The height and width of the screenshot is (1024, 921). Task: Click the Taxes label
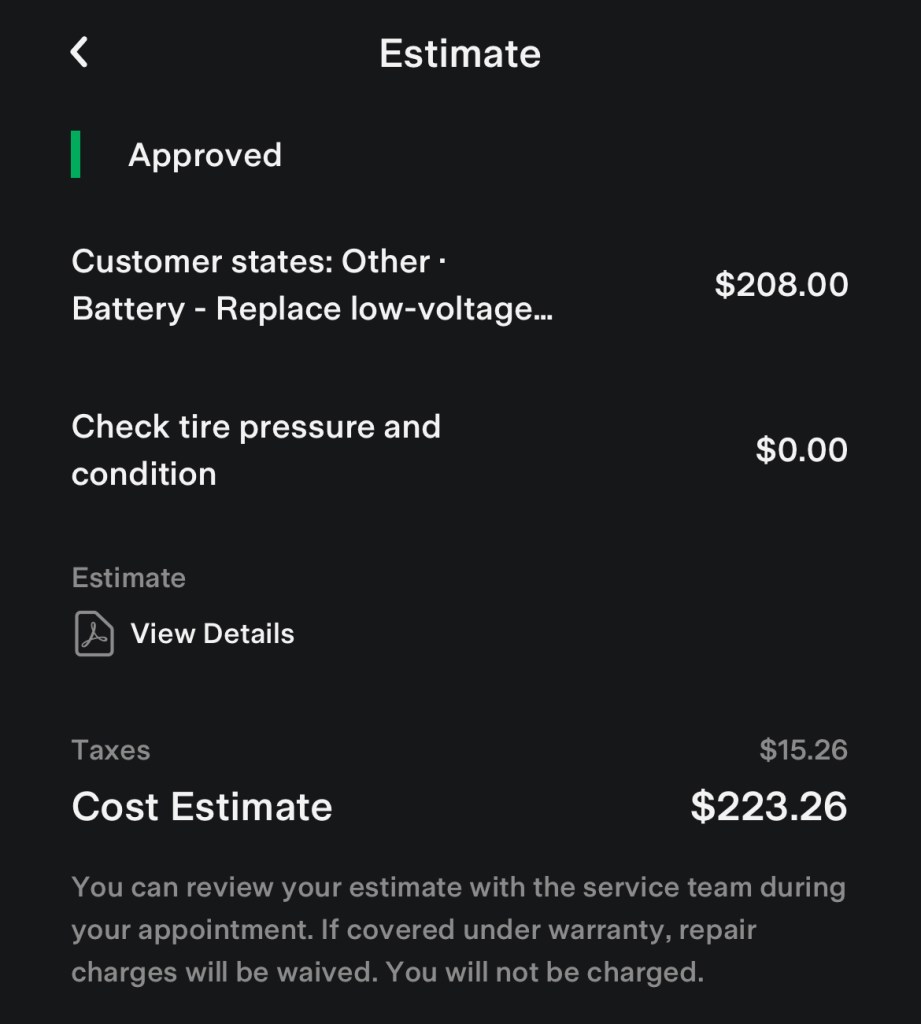(x=111, y=750)
